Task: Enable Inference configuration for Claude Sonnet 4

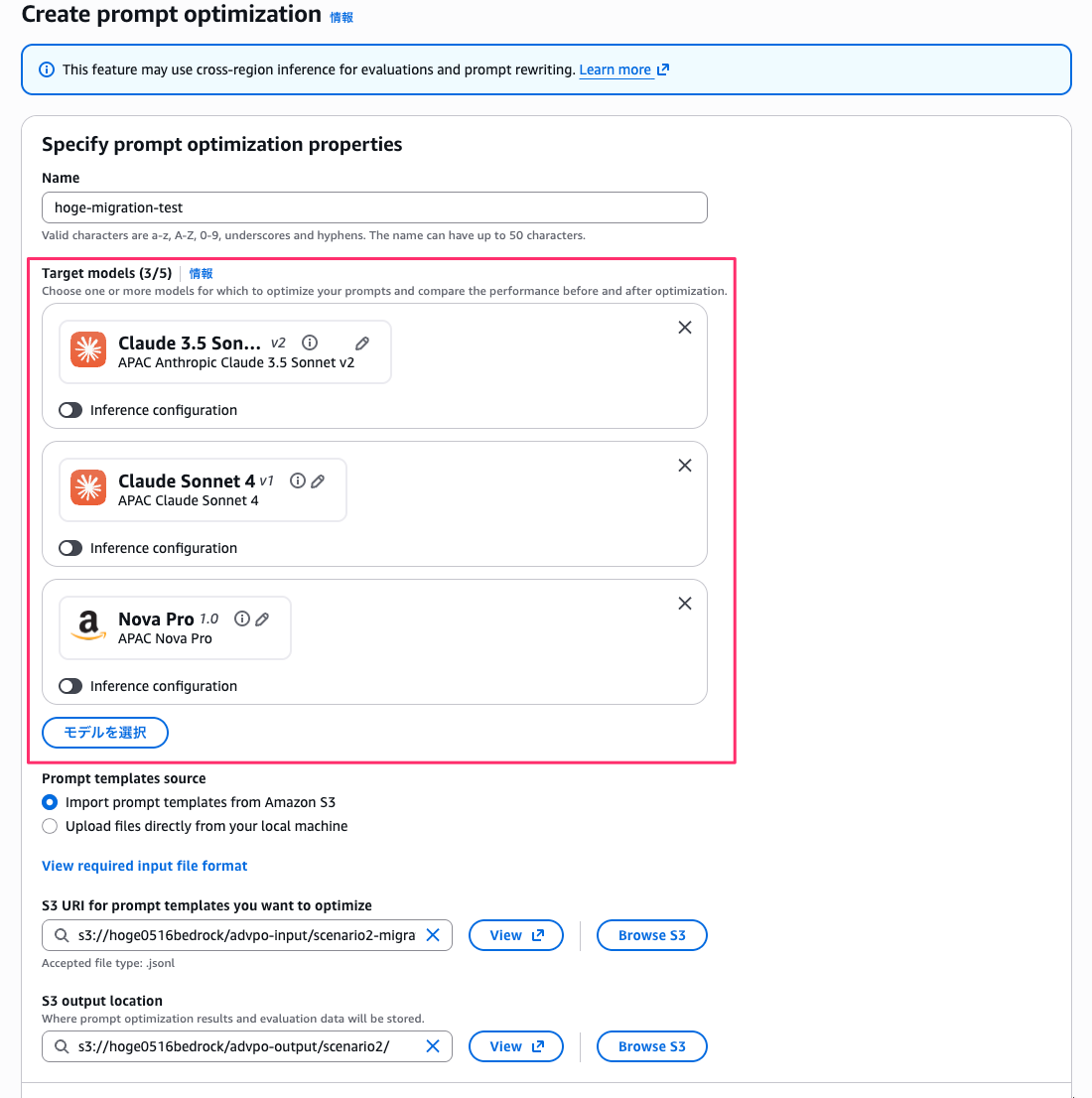Action: tap(70, 548)
